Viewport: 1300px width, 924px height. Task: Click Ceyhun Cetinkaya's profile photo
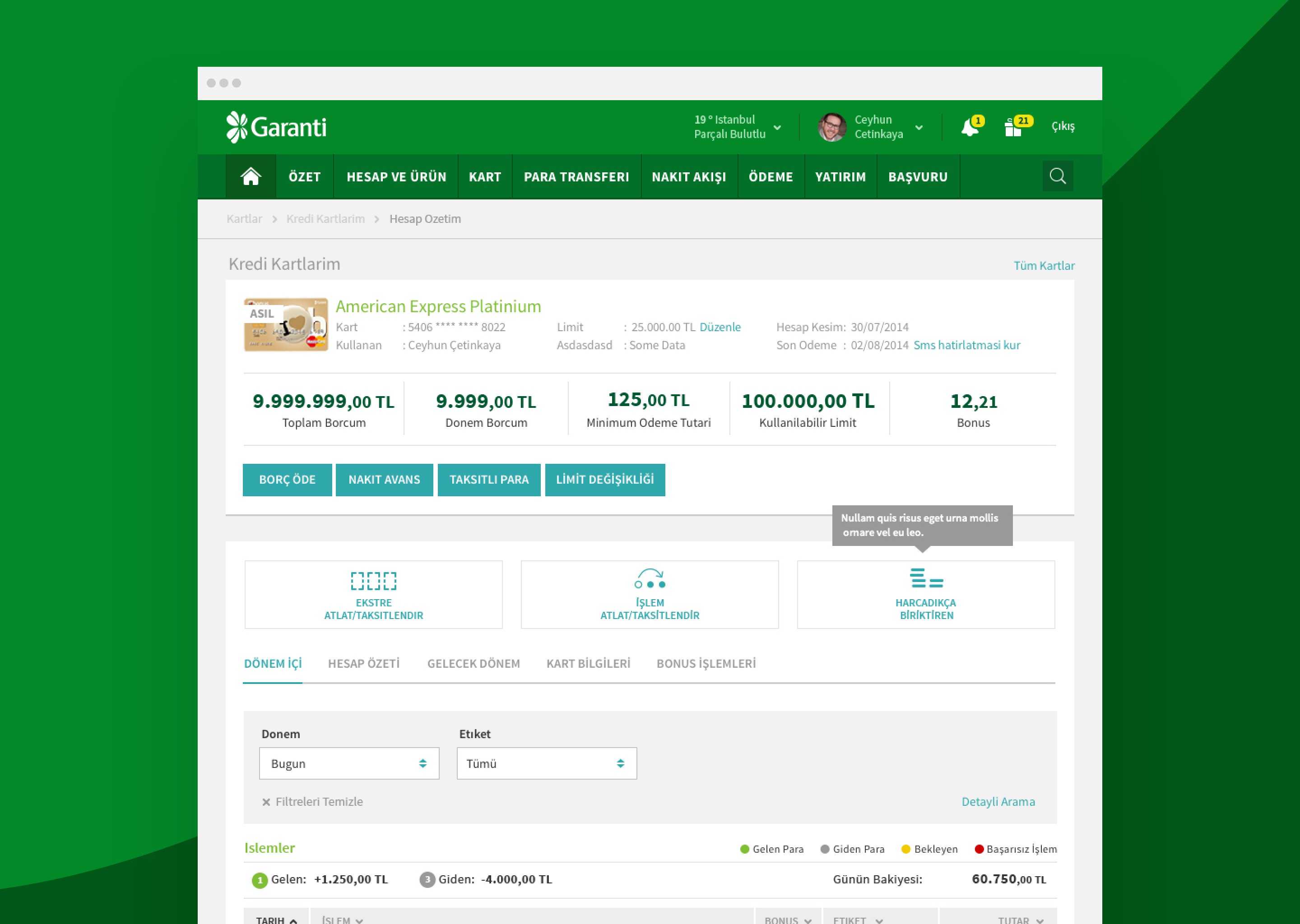coord(831,127)
